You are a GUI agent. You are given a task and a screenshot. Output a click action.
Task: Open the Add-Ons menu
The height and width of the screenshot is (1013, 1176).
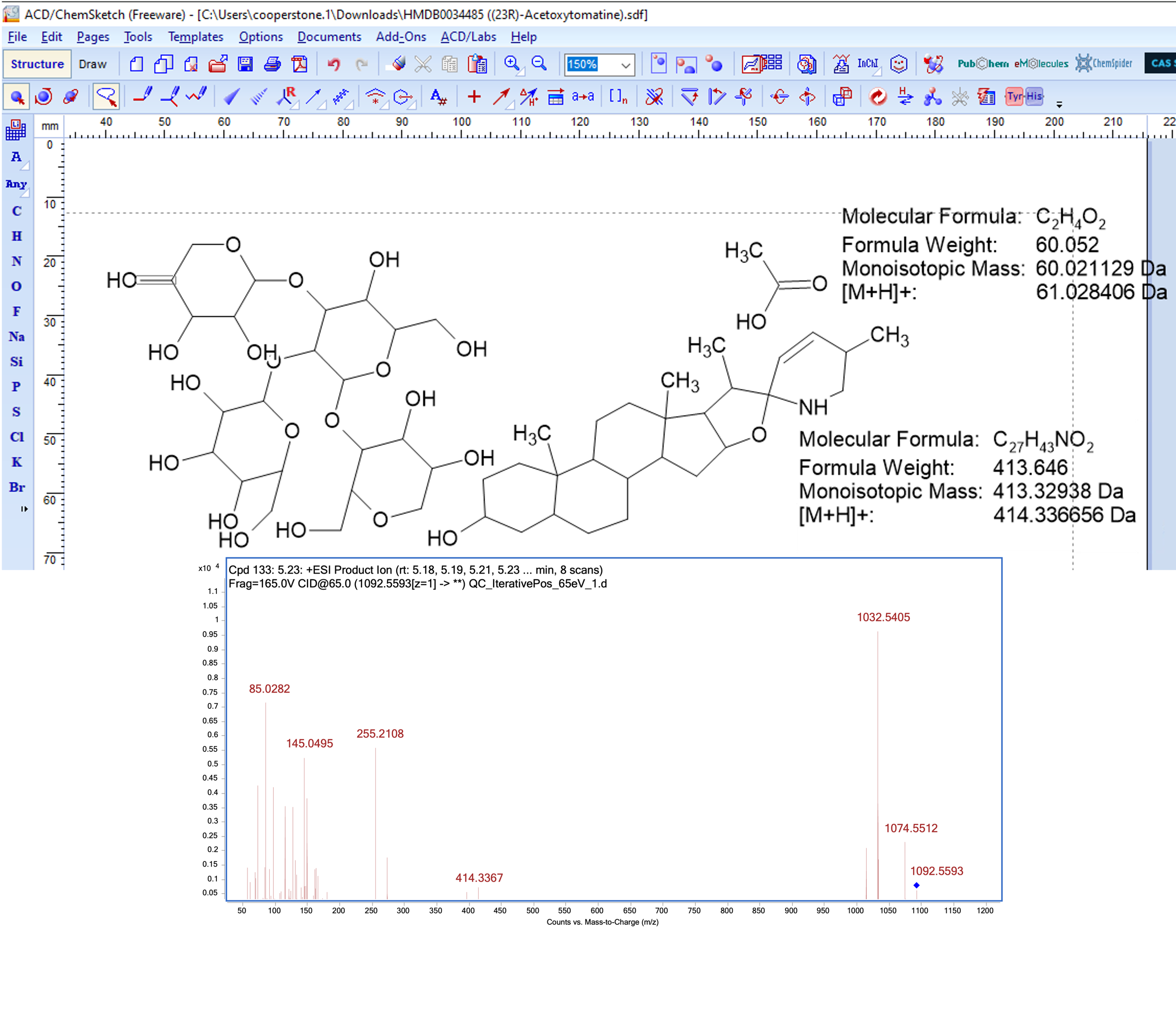pos(401,37)
